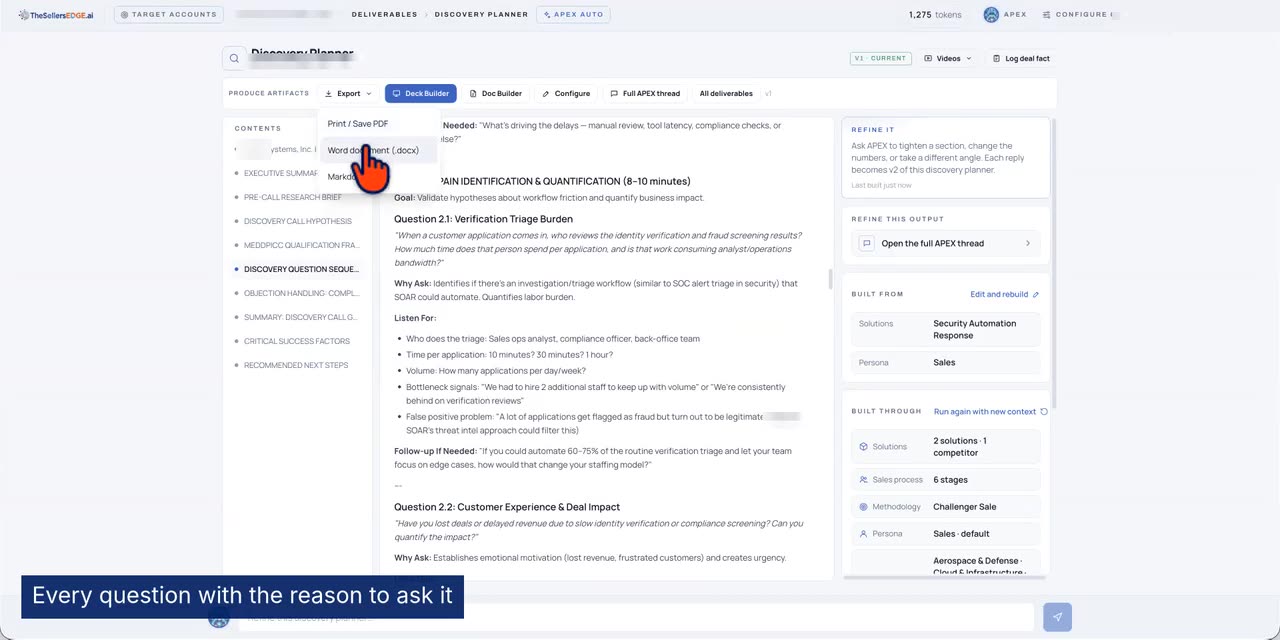Click the refresh icon beside Run again with new context
This screenshot has width=1280, height=640.
pyautogui.click(x=1044, y=412)
